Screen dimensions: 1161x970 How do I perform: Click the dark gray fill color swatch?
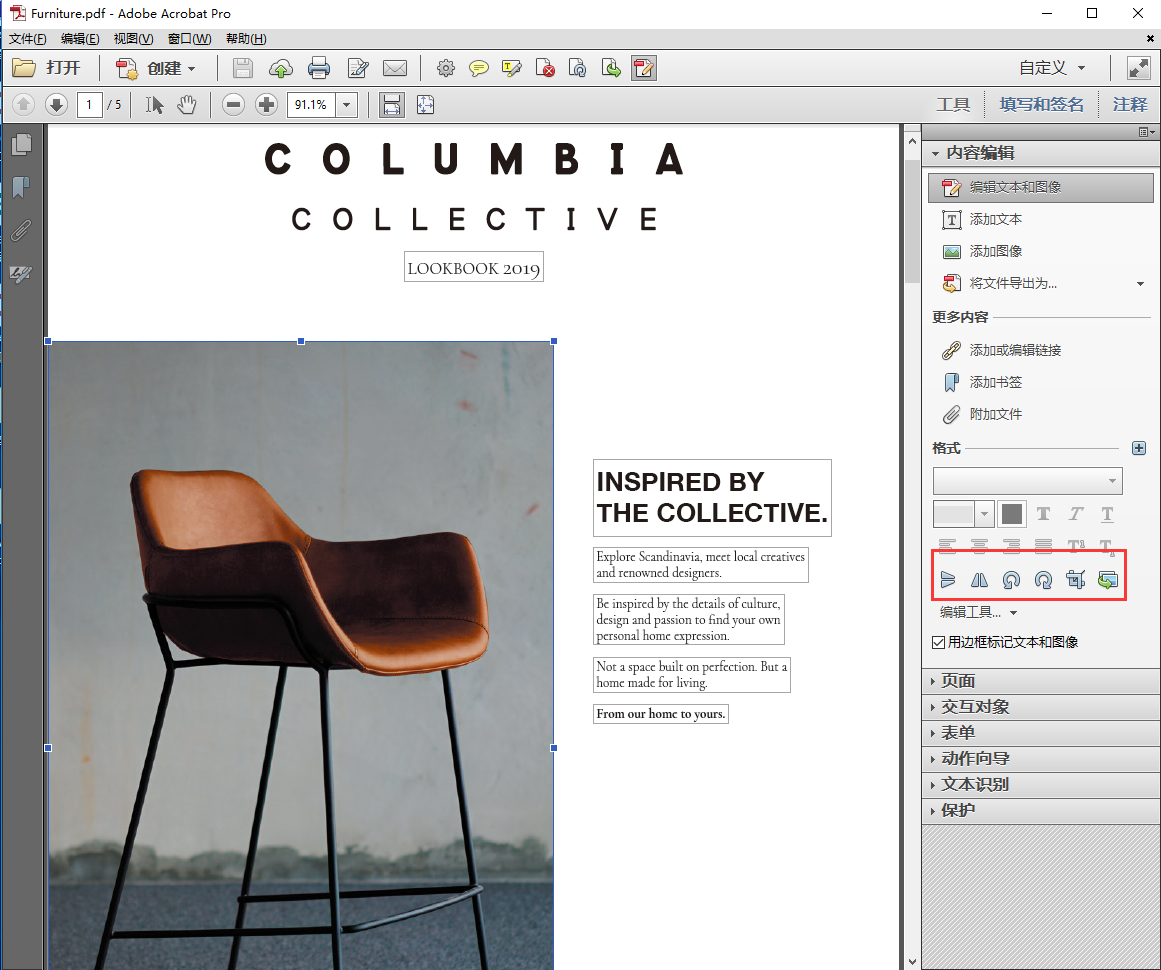click(x=1012, y=514)
